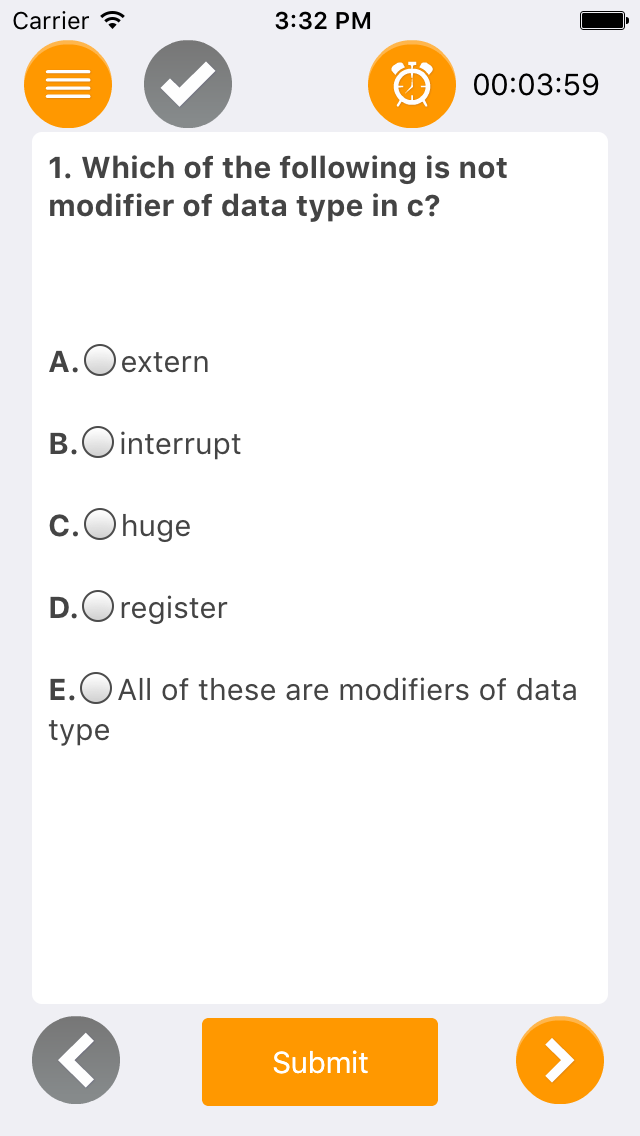Tap the gray checkmark icon

pos(188,84)
